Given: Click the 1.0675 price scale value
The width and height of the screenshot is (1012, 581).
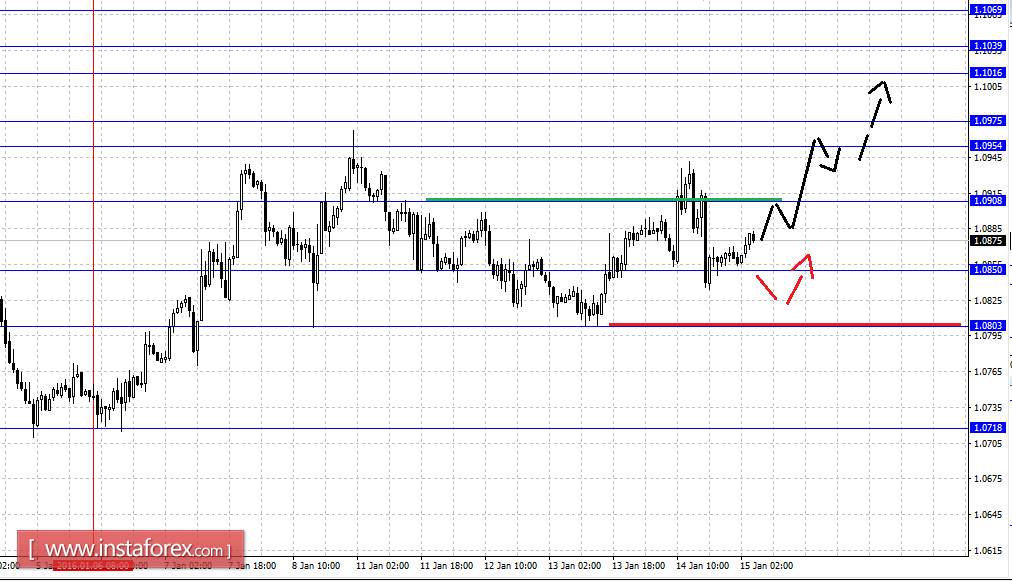Looking at the screenshot, I should [x=988, y=479].
